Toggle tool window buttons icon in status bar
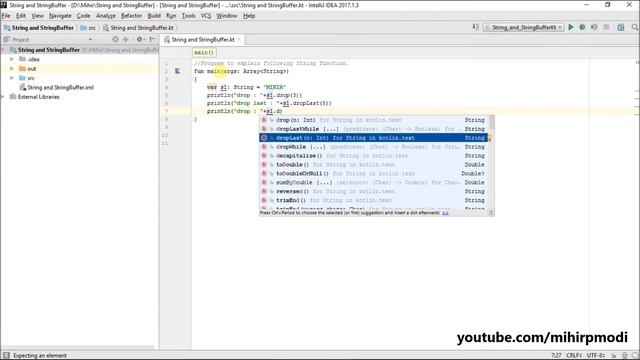Image resolution: width=640 pixels, height=360 pixels. click(6, 356)
